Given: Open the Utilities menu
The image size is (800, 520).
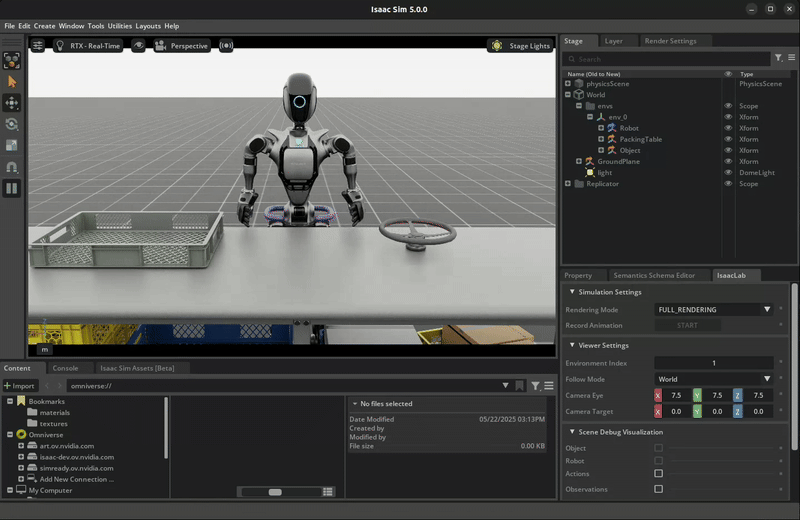Looking at the screenshot, I should pos(119,26).
